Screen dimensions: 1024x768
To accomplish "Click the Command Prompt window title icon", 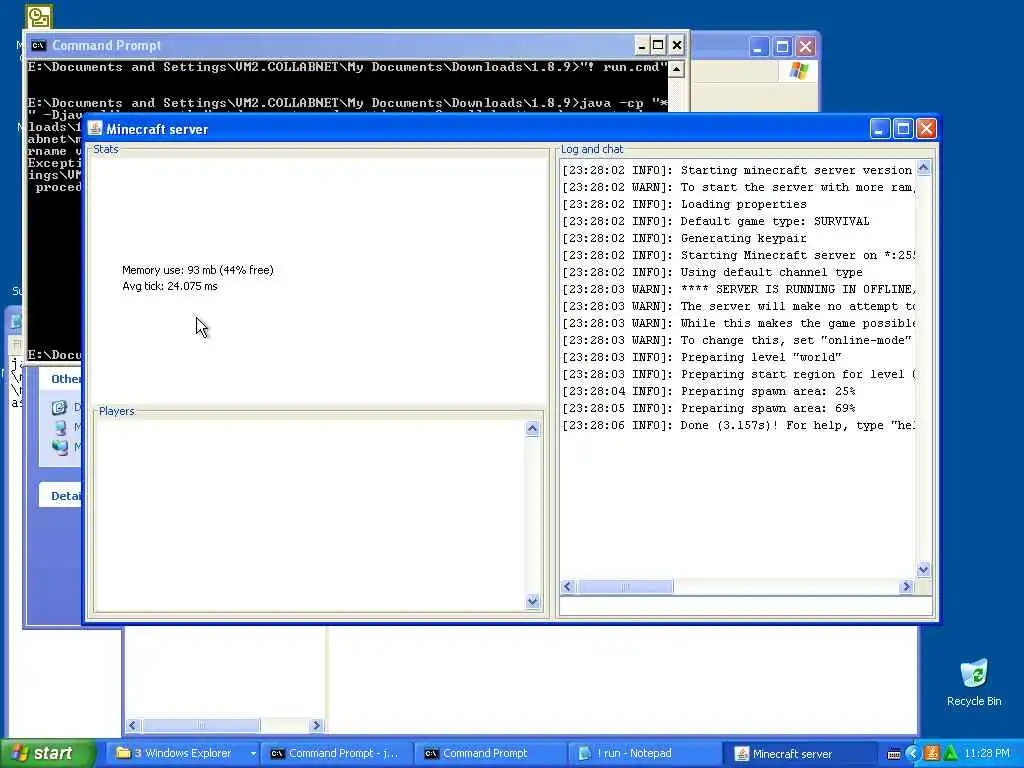I will [x=39, y=46].
